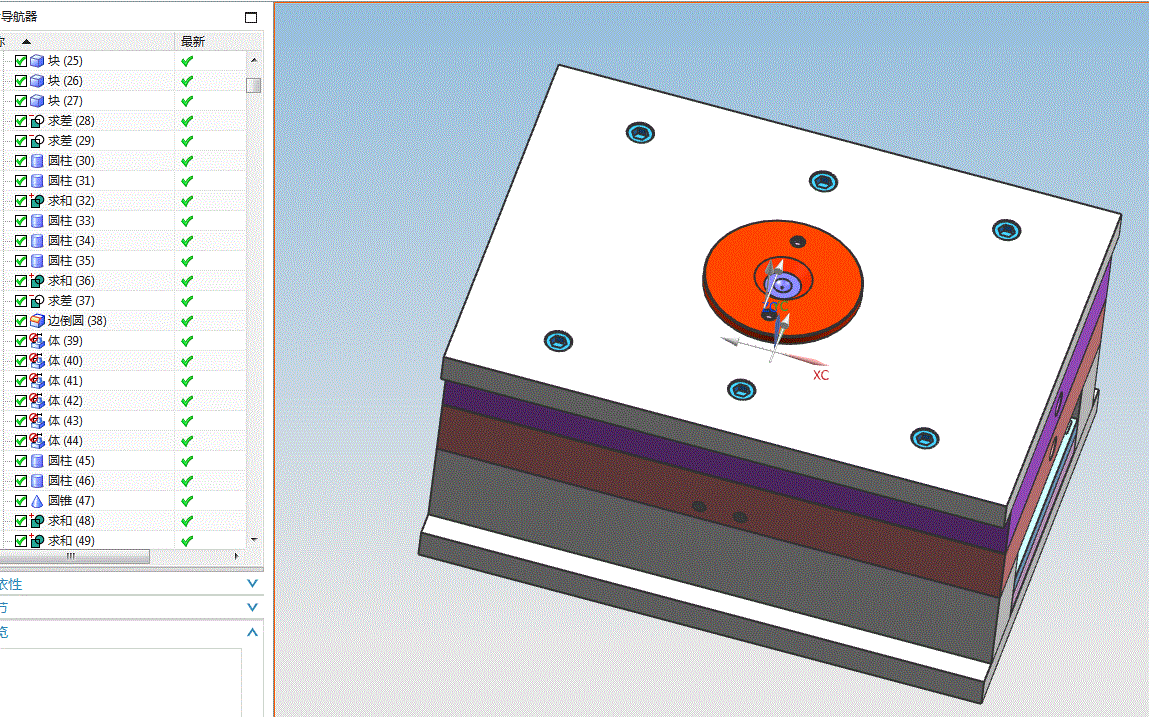Click the XC axis label in the viewport

point(821,375)
